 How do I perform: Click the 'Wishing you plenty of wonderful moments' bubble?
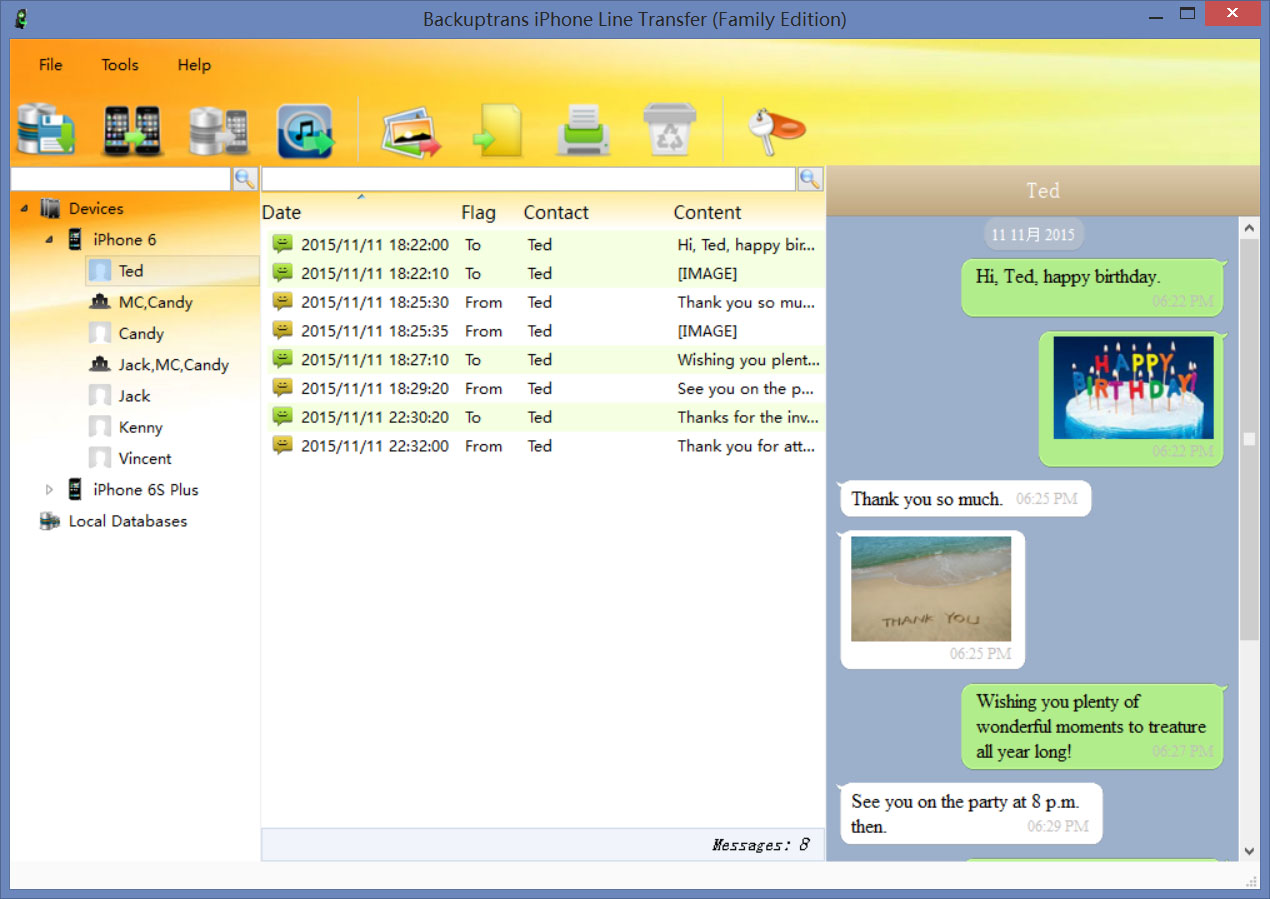pos(1093,727)
